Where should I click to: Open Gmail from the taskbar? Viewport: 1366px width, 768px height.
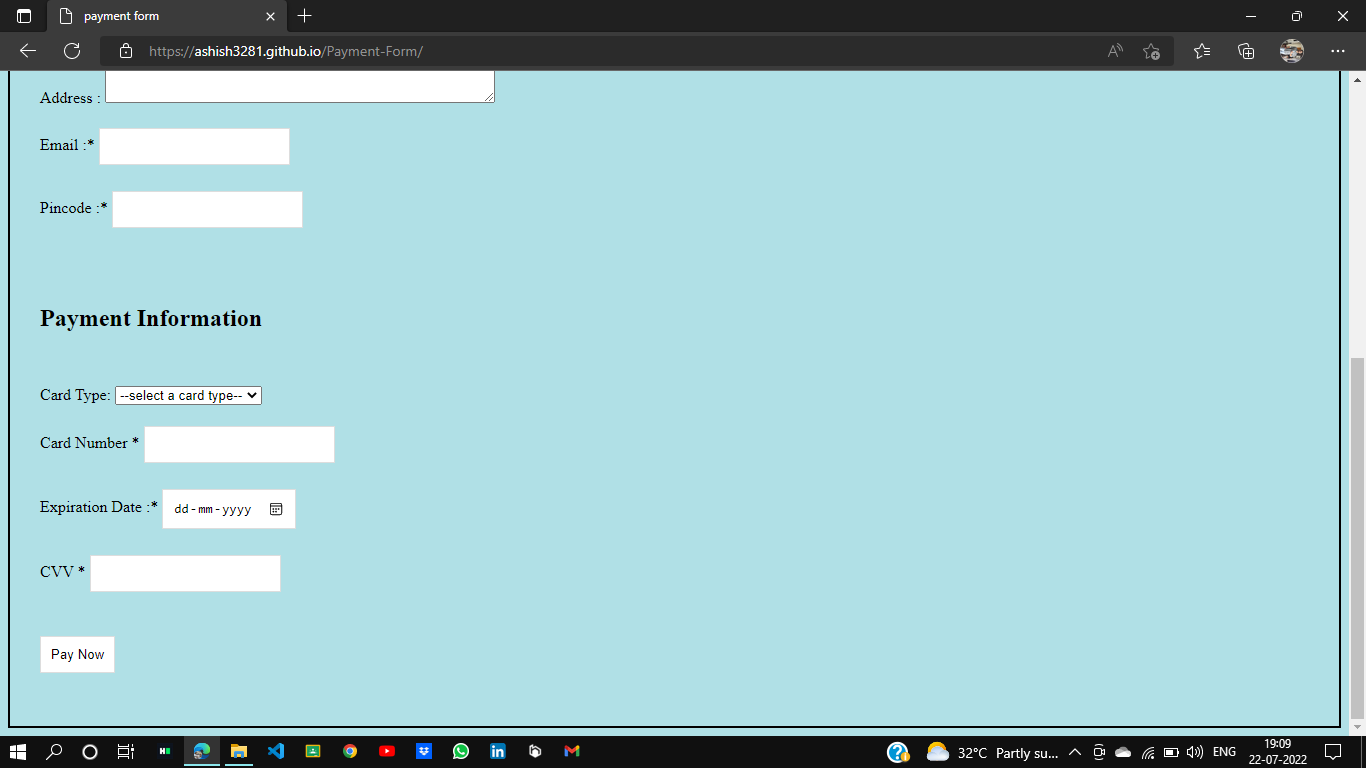tap(572, 751)
